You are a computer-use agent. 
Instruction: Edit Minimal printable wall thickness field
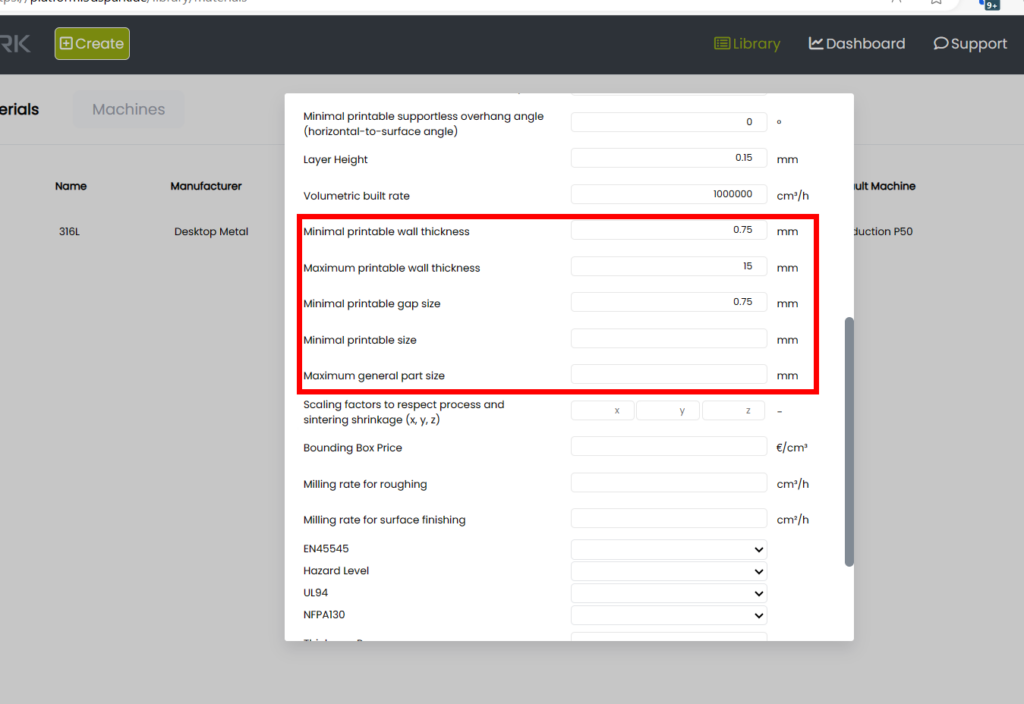click(x=668, y=230)
